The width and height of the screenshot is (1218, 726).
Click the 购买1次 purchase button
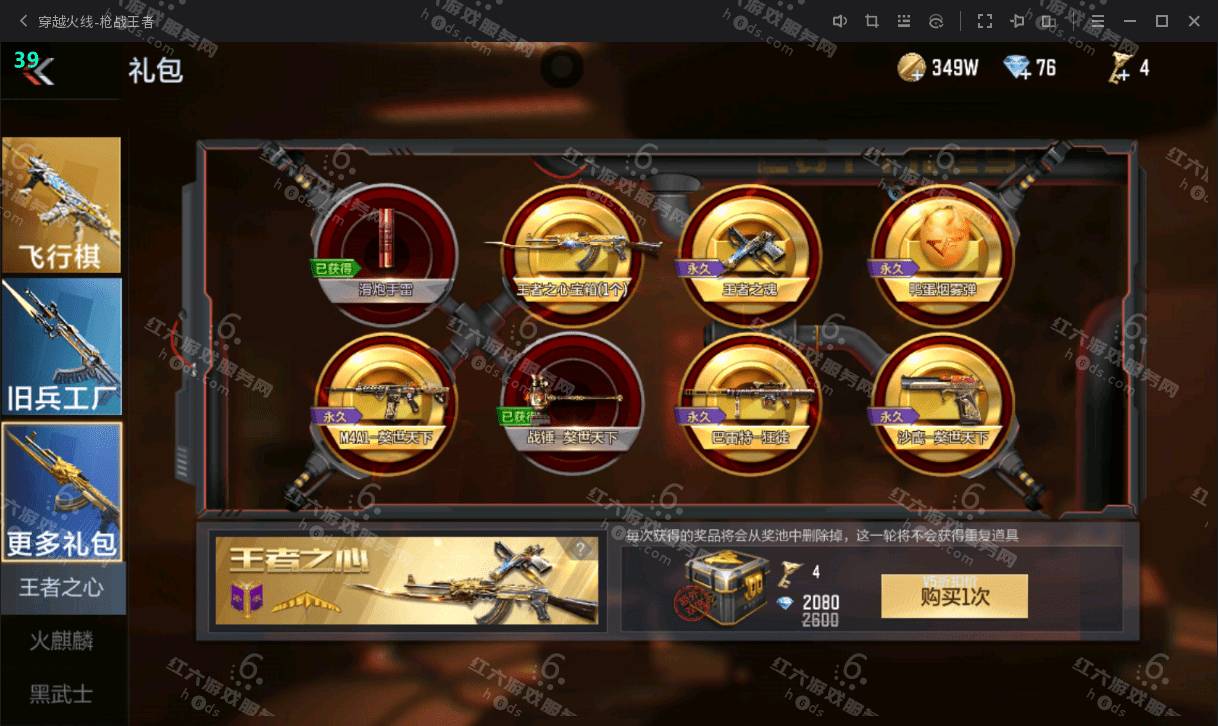[954, 596]
